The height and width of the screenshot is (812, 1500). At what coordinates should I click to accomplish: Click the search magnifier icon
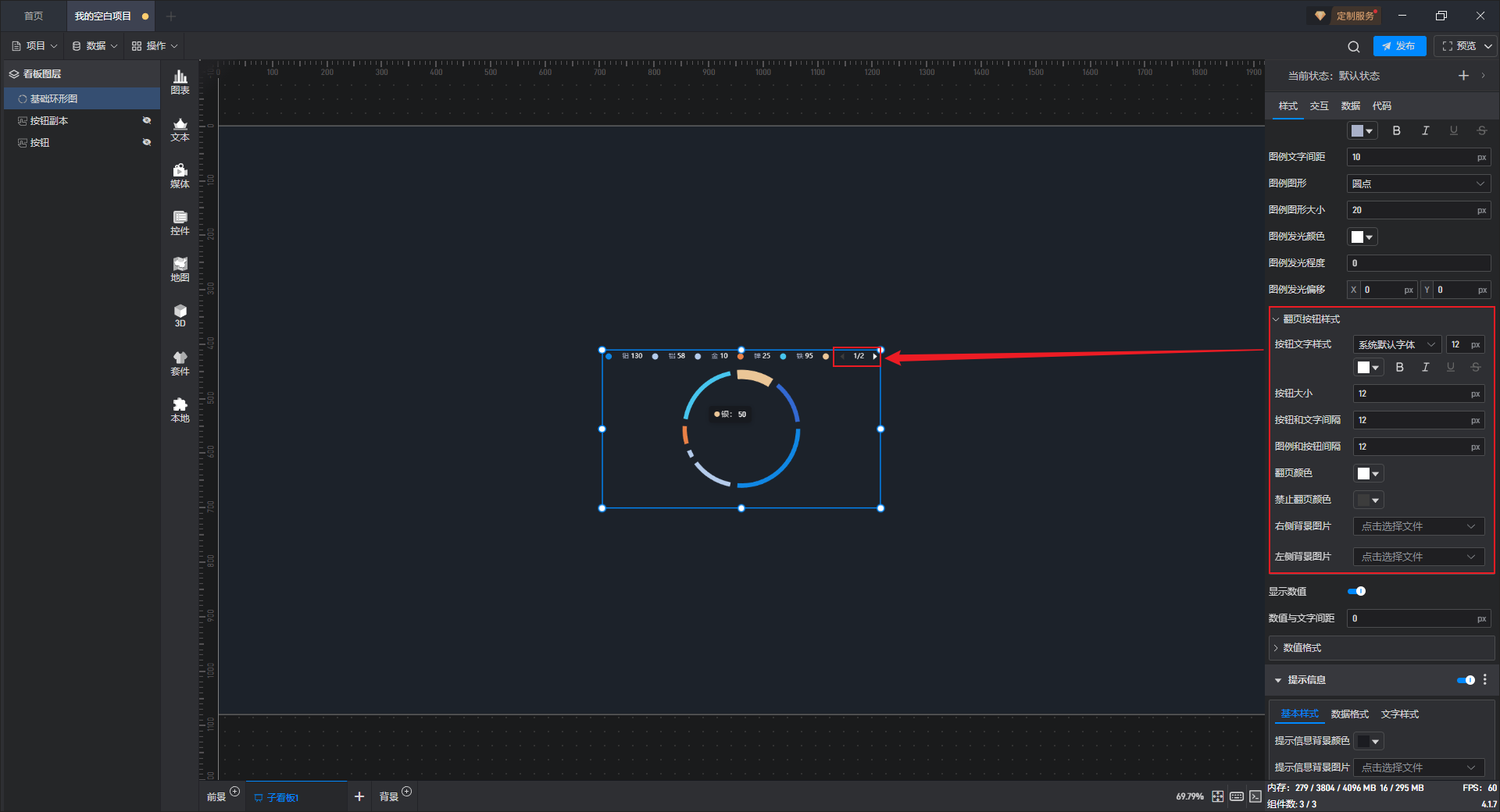pyautogui.click(x=1354, y=46)
